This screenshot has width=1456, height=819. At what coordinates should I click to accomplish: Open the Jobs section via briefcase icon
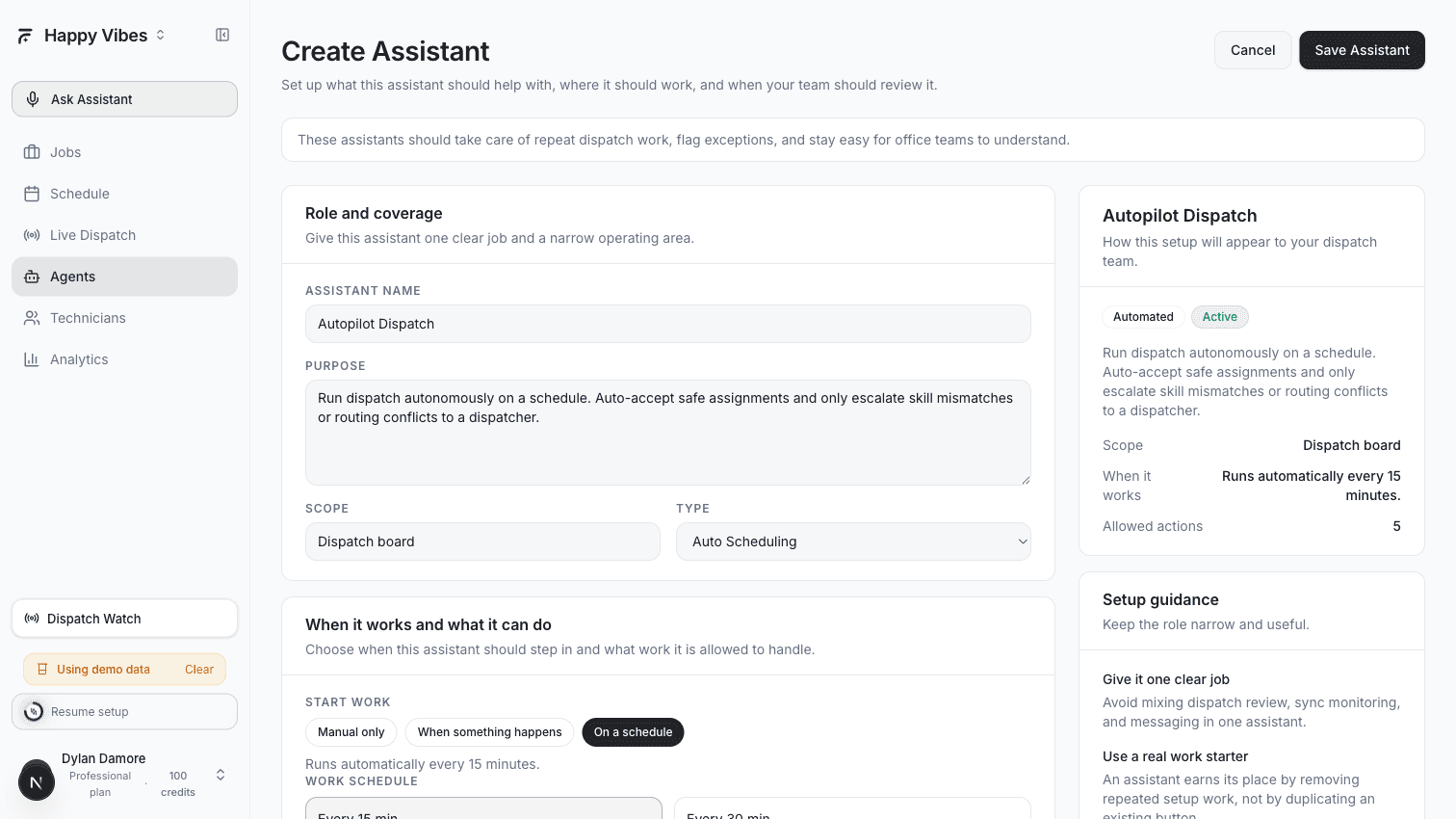point(34,151)
